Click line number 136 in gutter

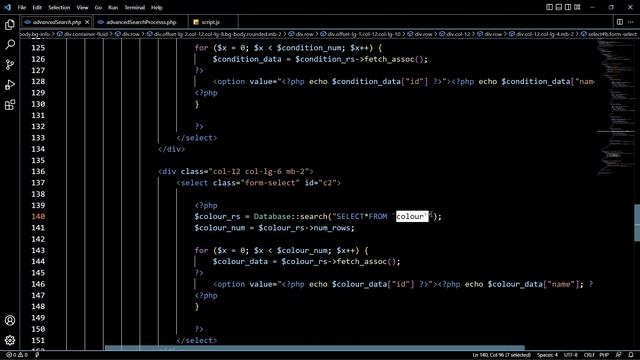pyautogui.click(x=38, y=171)
